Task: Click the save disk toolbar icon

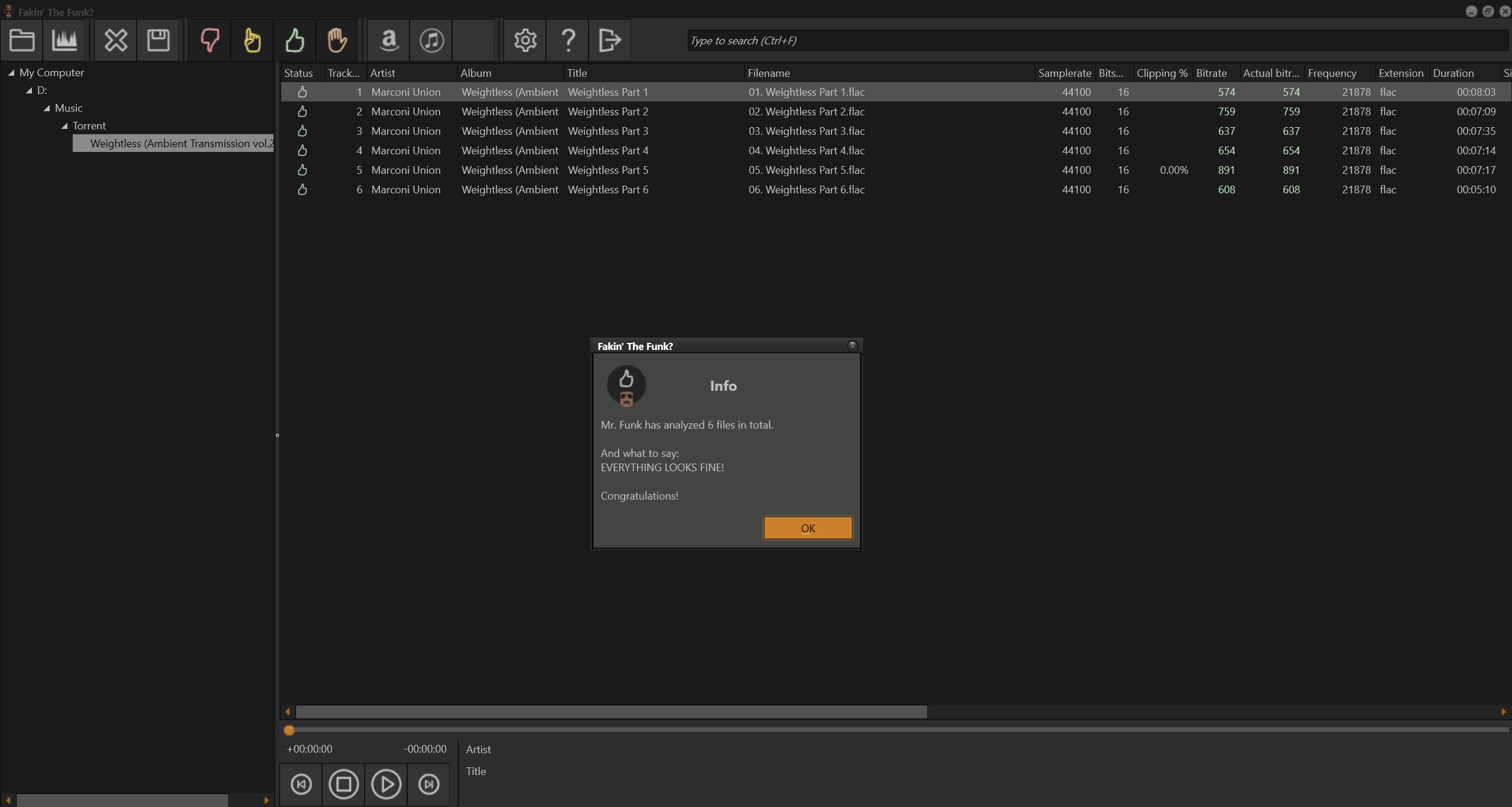Action: tap(158, 40)
